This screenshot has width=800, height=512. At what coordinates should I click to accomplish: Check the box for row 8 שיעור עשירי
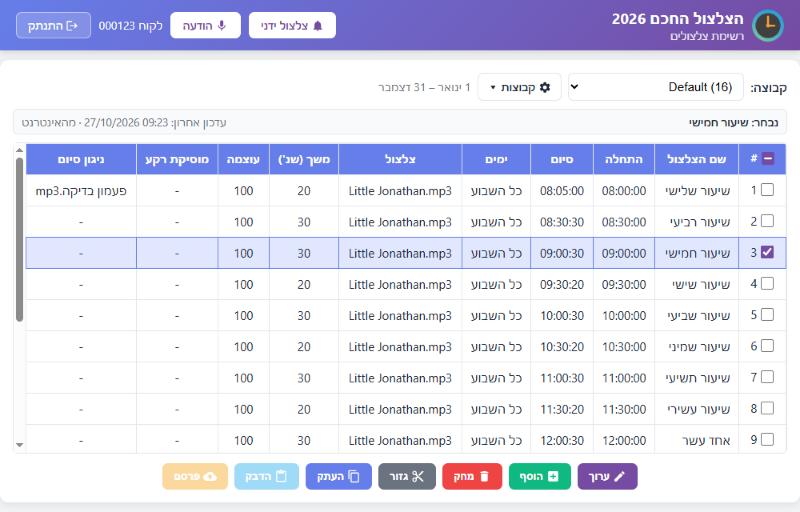tap(767, 408)
